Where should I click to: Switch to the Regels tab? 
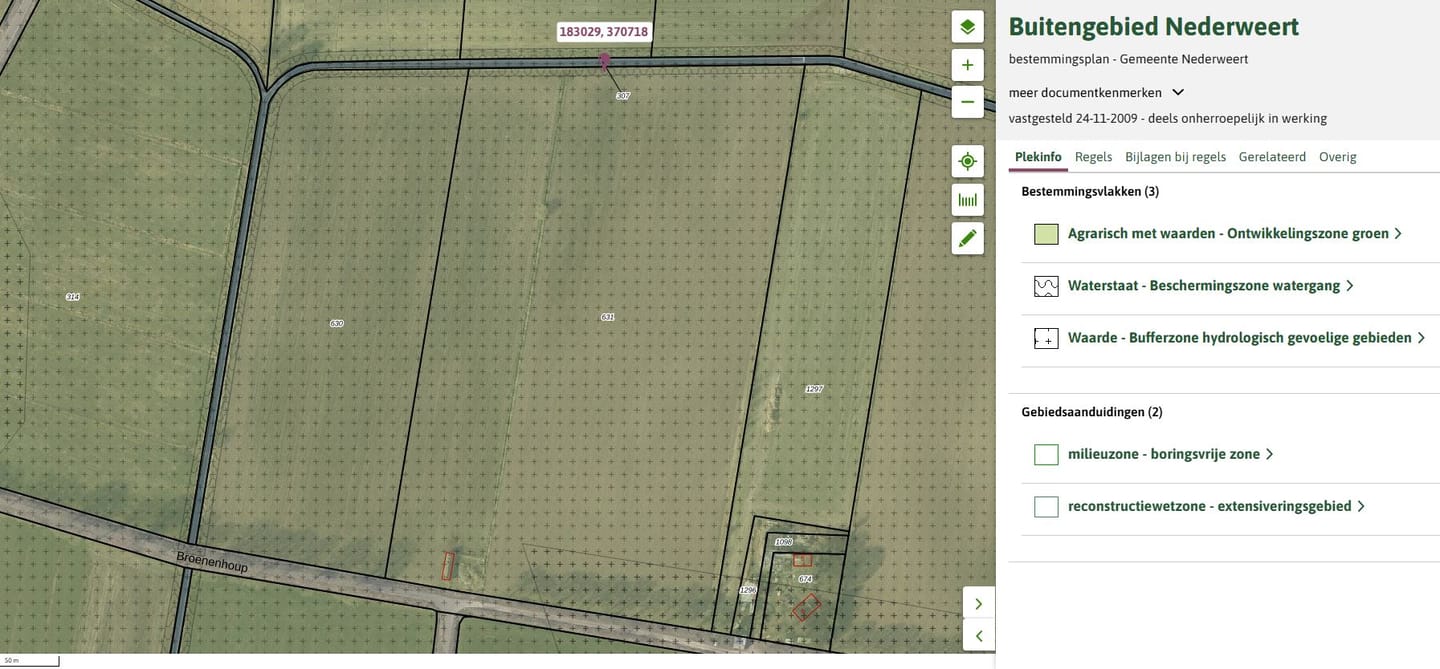coord(1093,157)
